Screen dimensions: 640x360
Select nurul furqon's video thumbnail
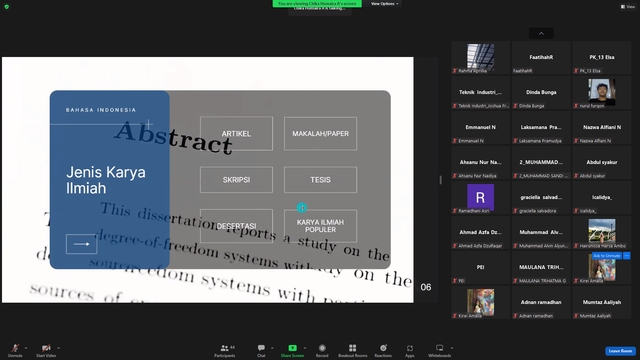[602, 92]
